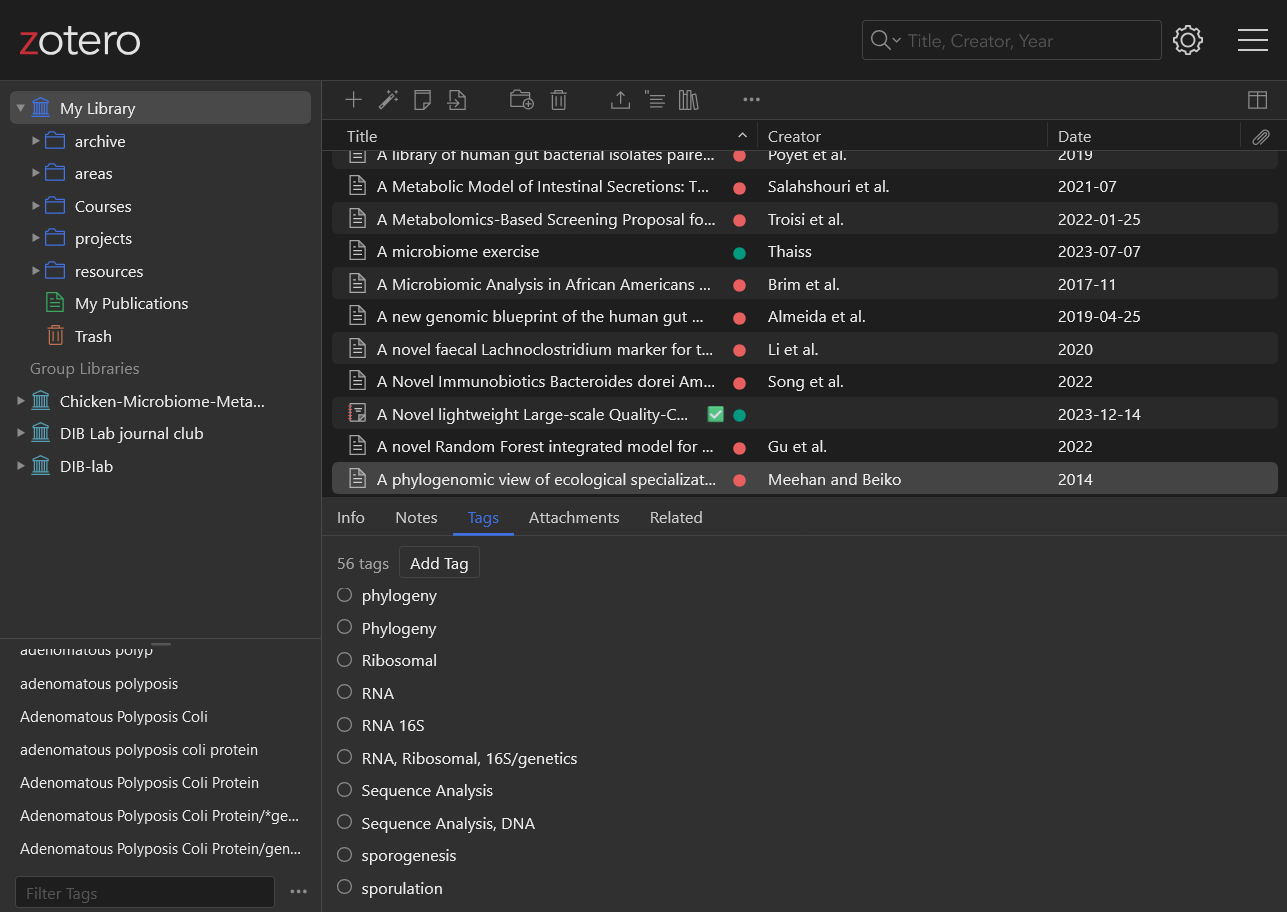Click the New Note icon in toolbar
The height and width of the screenshot is (912, 1287).
[x=423, y=99]
